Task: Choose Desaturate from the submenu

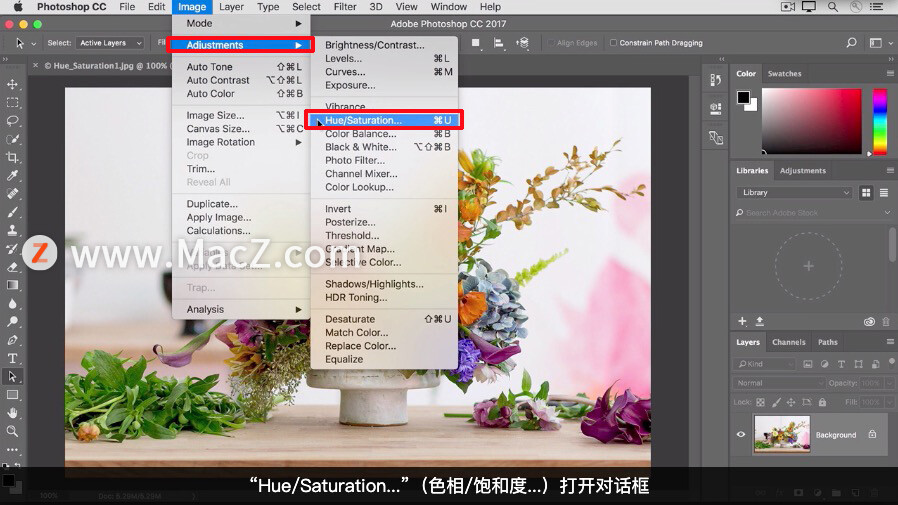Action: [384, 319]
